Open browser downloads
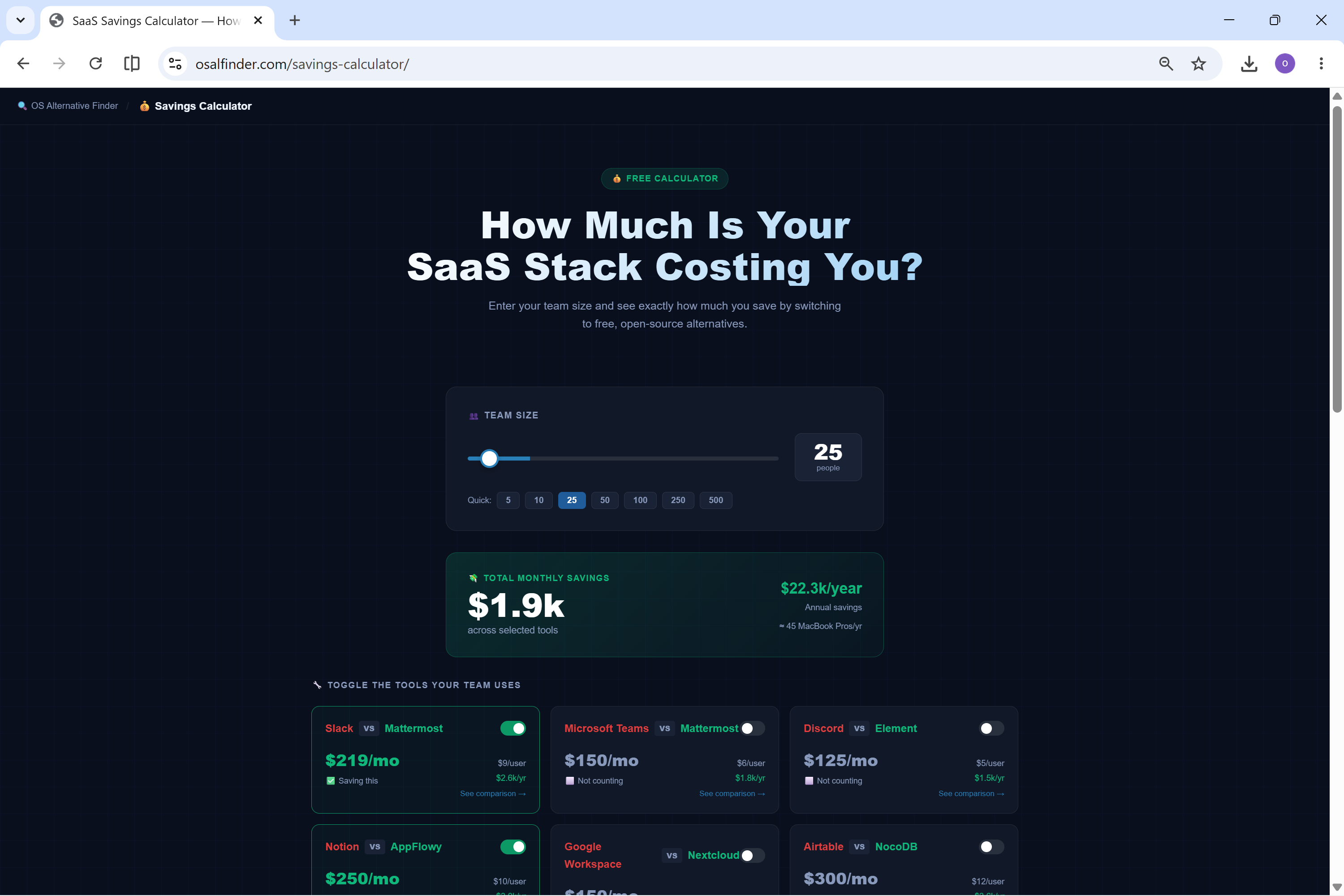Screen dimensions: 1344x896 1249,64
